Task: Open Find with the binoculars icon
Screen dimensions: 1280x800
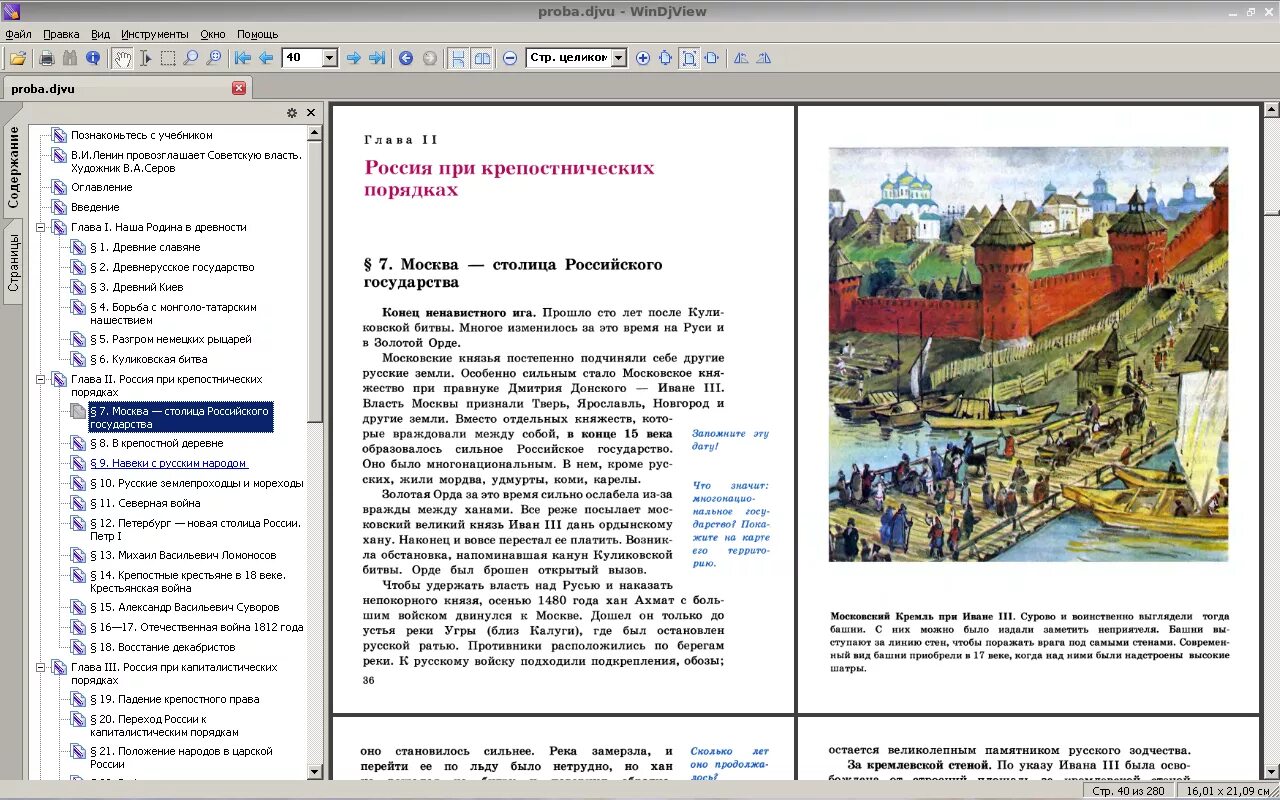Action: 69,58
